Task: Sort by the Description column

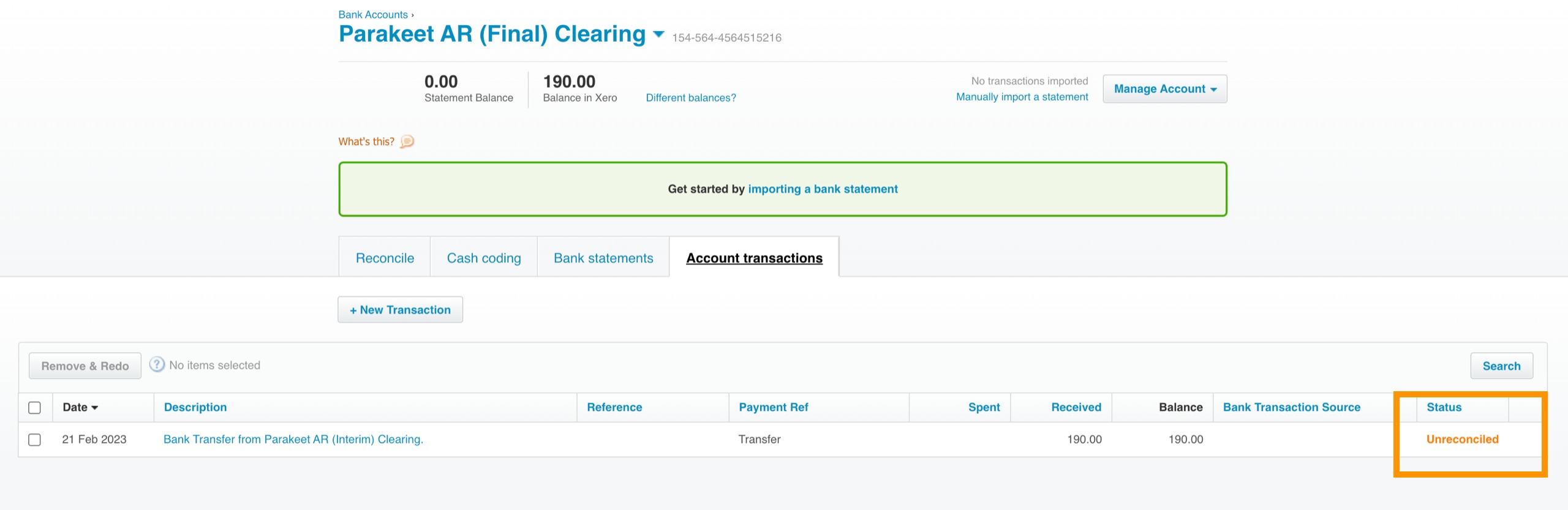Action: pyautogui.click(x=195, y=407)
